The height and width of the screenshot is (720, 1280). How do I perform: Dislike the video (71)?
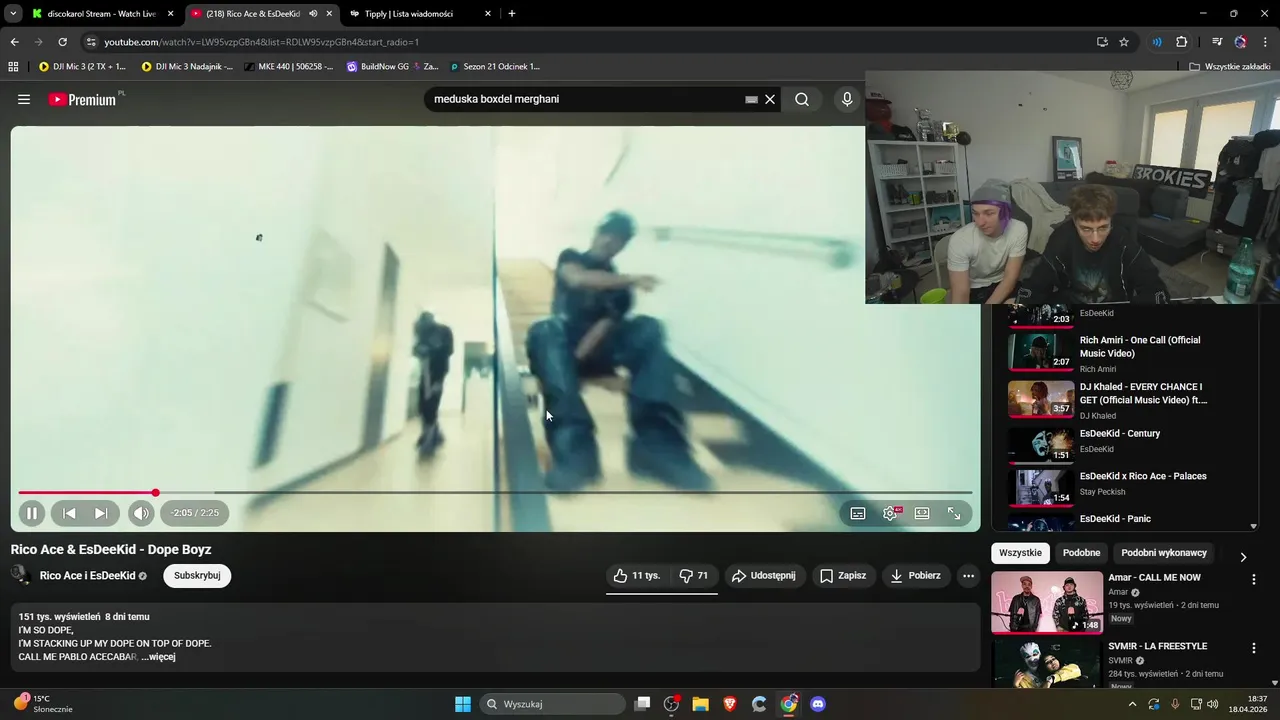[694, 576]
